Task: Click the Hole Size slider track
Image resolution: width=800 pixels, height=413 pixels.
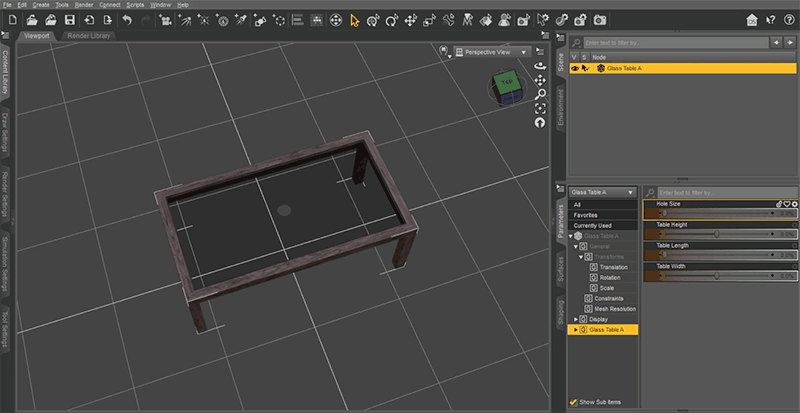Action: click(x=716, y=213)
